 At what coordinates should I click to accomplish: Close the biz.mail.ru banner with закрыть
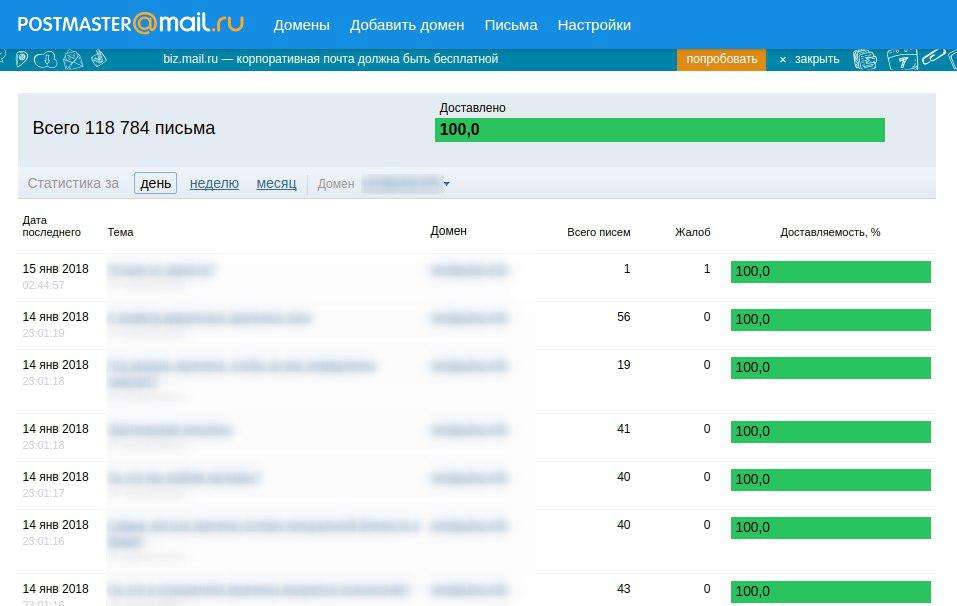point(809,59)
